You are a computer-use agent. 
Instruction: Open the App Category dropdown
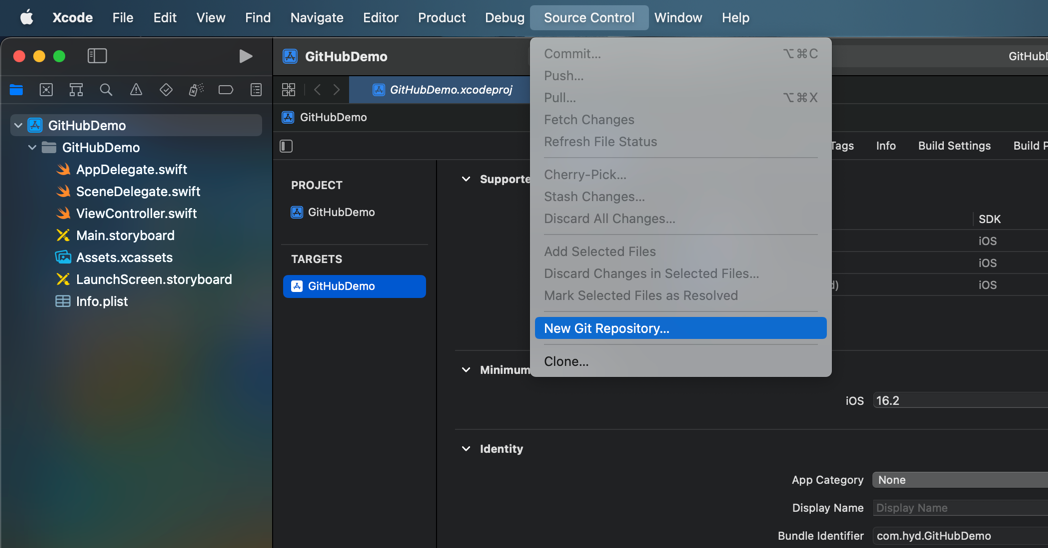958,480
